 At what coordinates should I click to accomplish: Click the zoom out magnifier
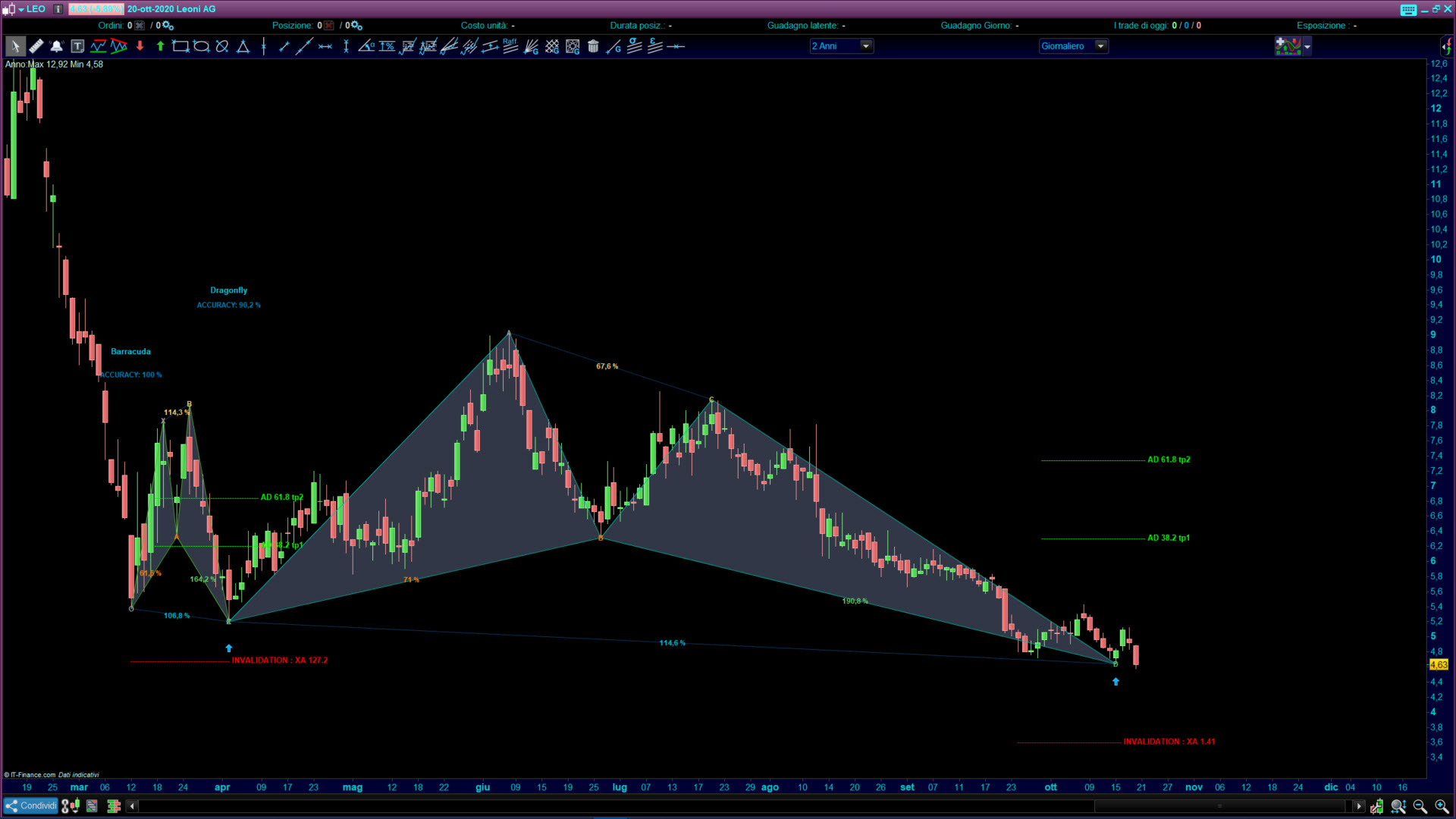click(x=1420, y=806)
